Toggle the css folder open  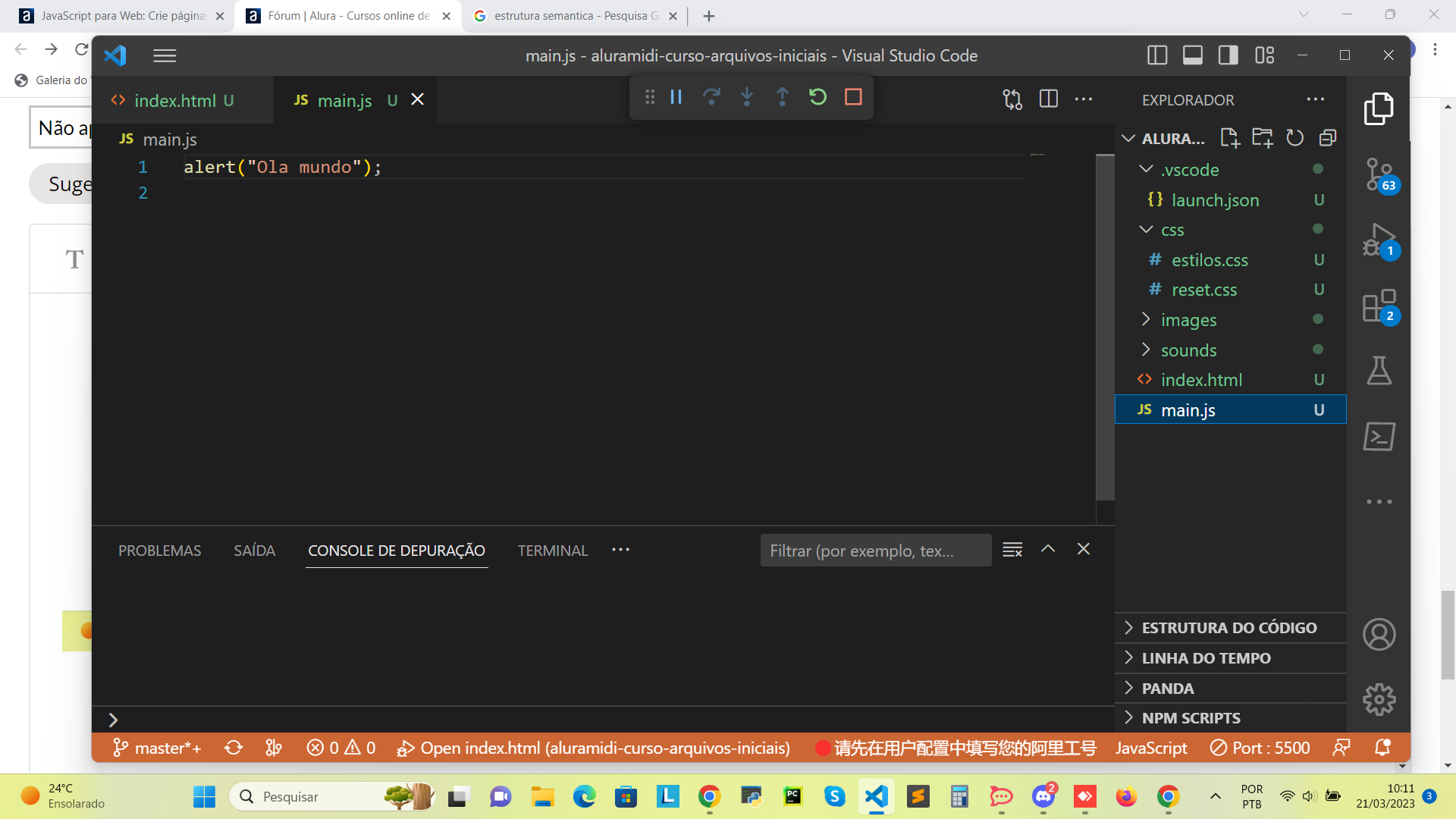pyautogui.click(x=1148, y=229)
